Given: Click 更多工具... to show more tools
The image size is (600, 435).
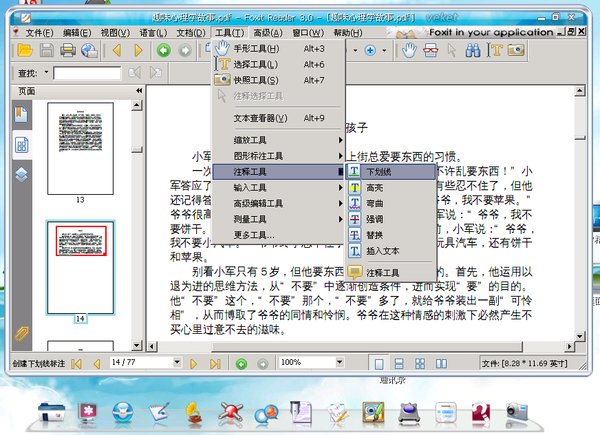Looking at the screenshot, I should (254, 235).
